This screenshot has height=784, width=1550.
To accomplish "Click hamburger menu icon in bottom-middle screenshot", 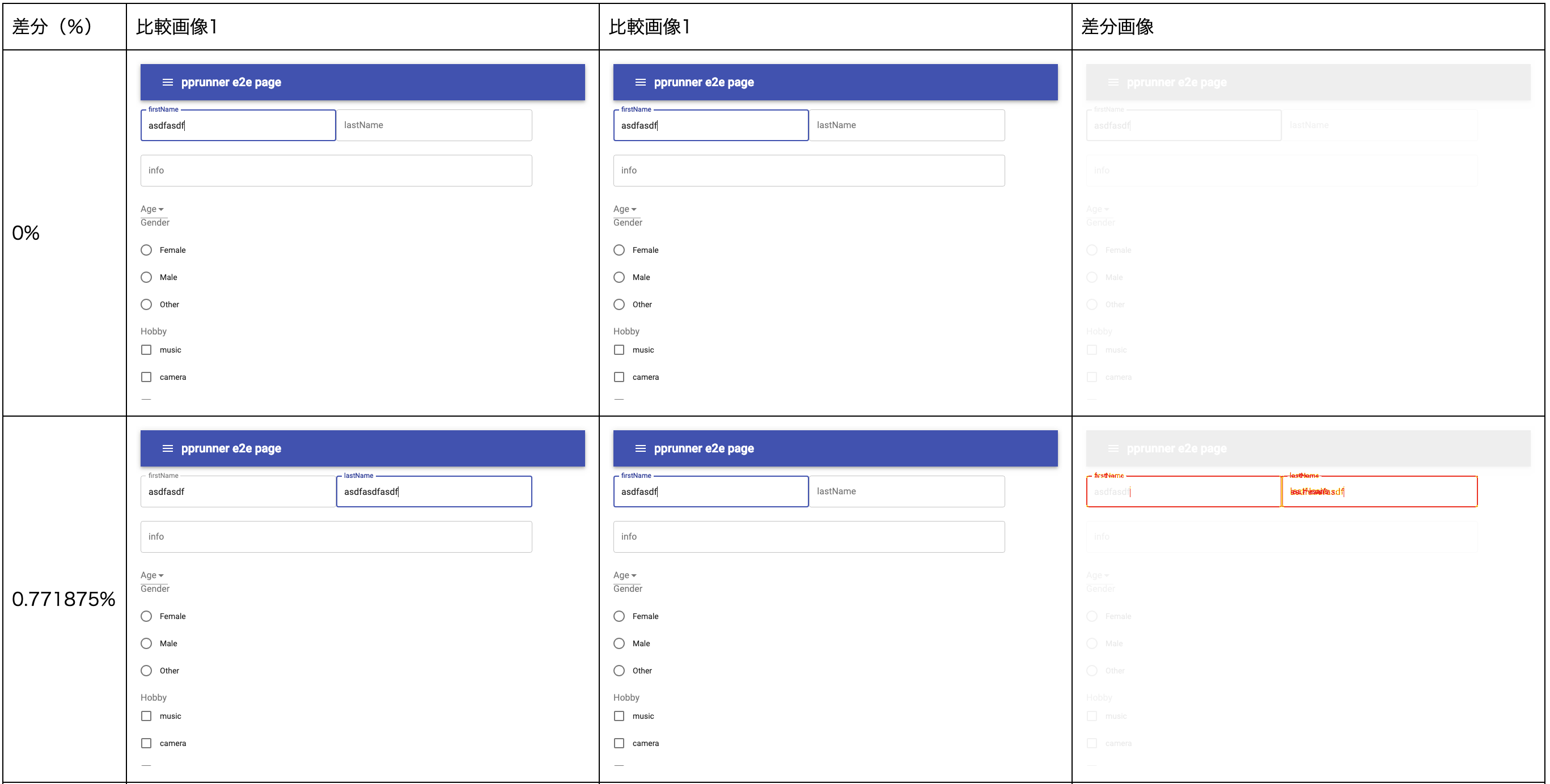I will (x=640, y=448).
